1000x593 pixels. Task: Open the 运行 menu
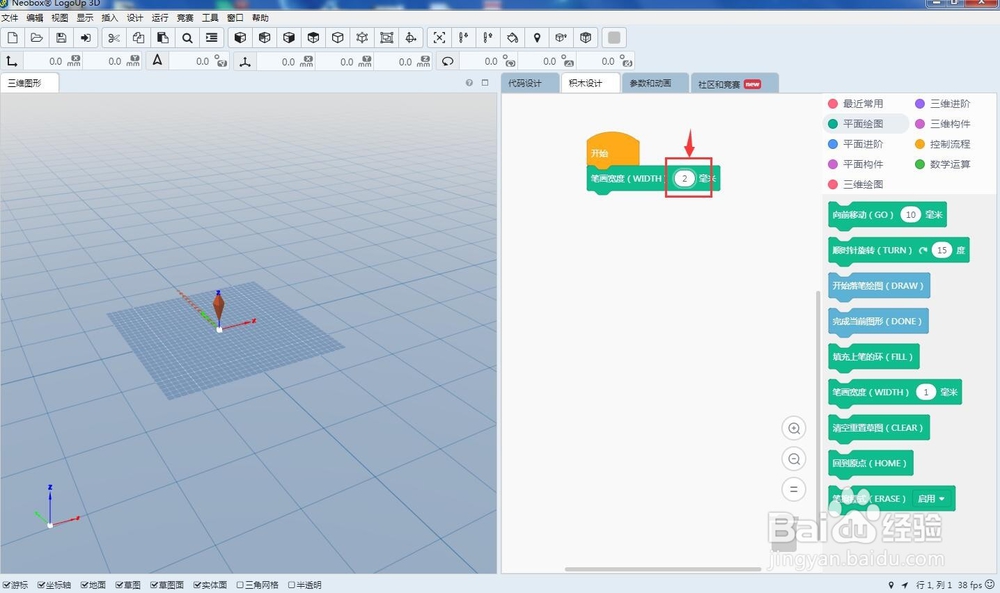[160, 18]
